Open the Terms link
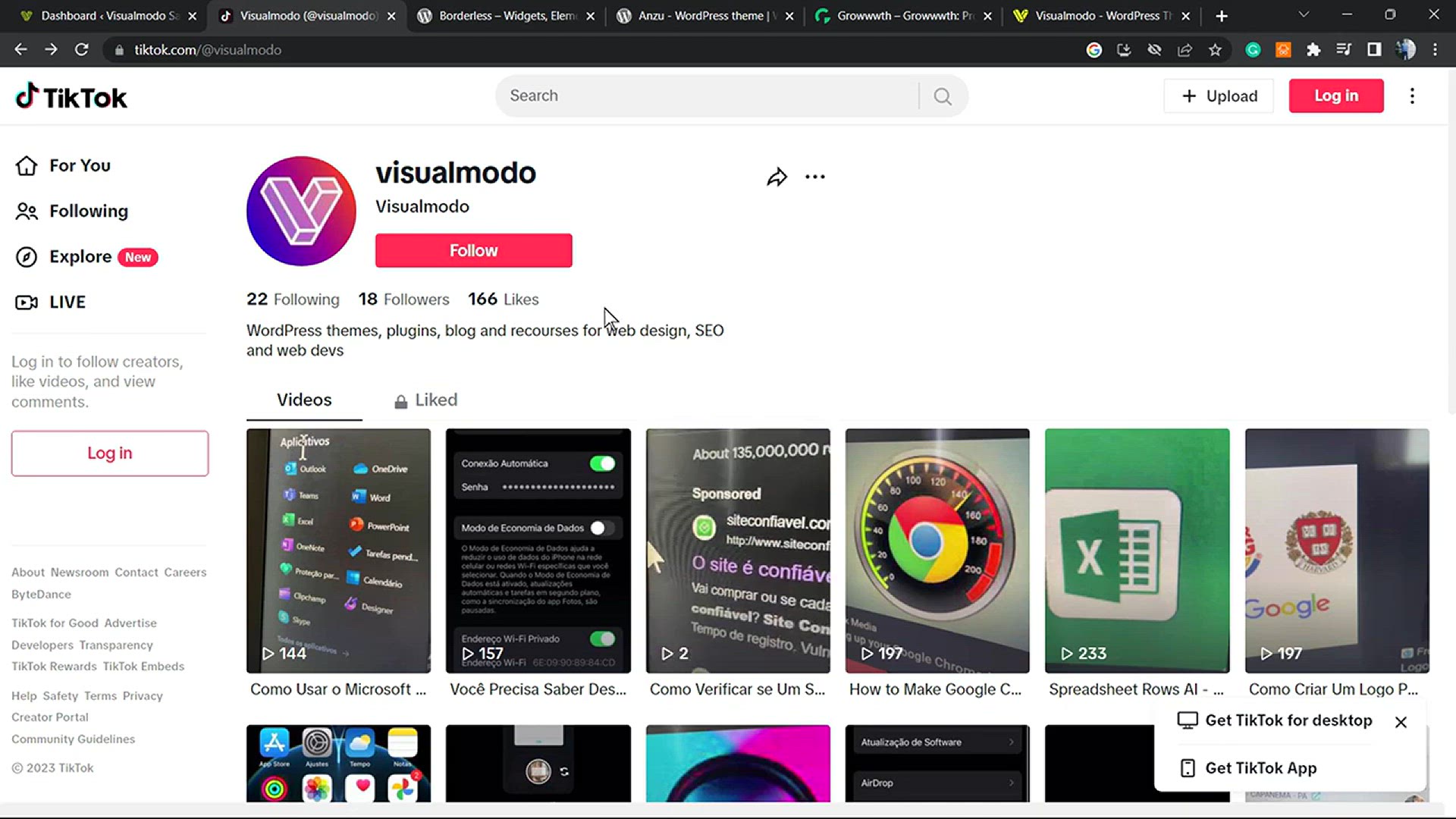The width and height of the screenshot is (1456, 819). [100, 696]
